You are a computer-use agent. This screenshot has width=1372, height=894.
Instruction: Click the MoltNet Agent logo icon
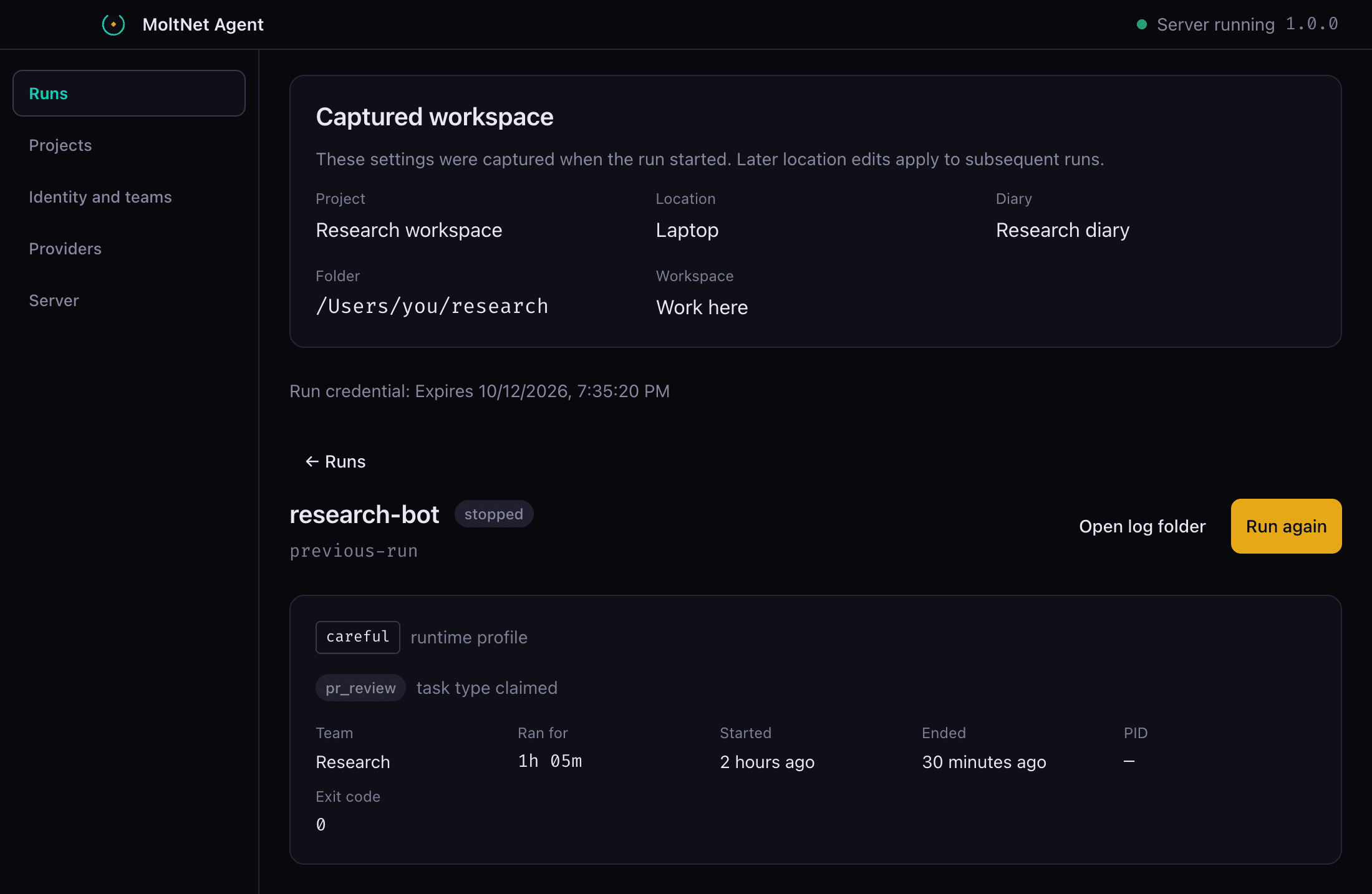click(114, 24)
